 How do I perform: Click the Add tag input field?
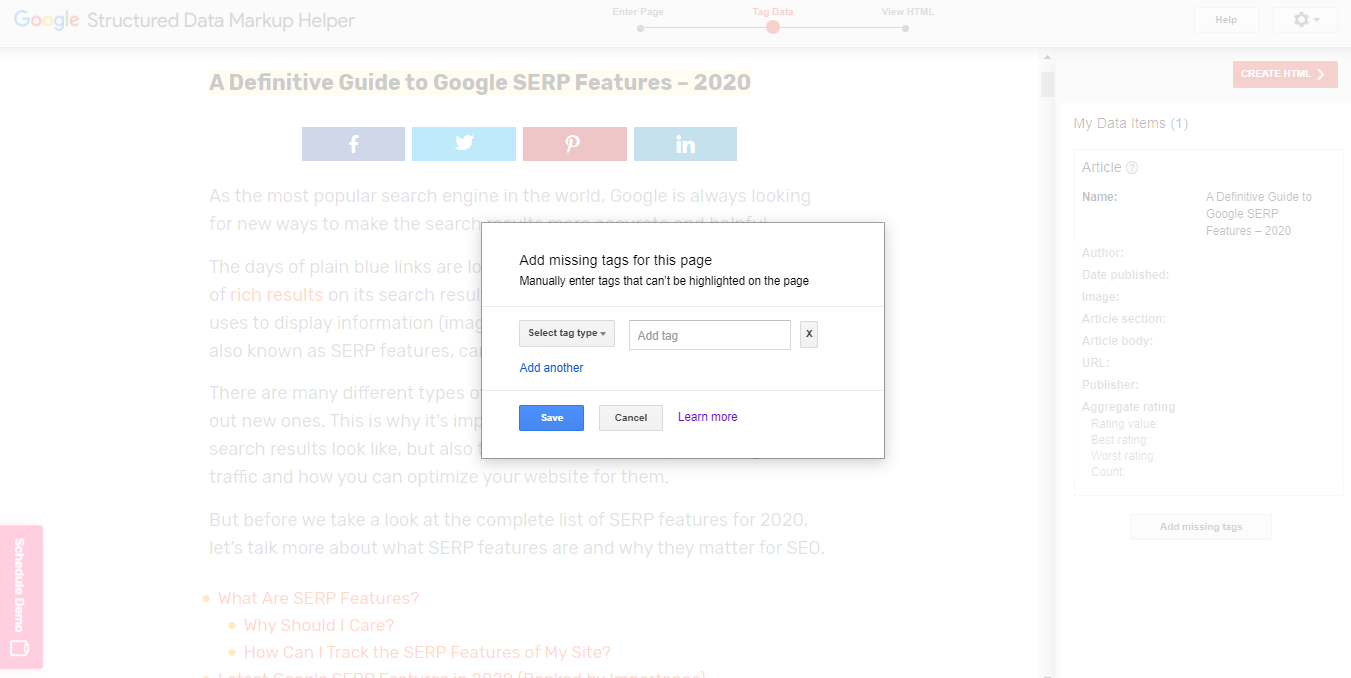(710, 335)
